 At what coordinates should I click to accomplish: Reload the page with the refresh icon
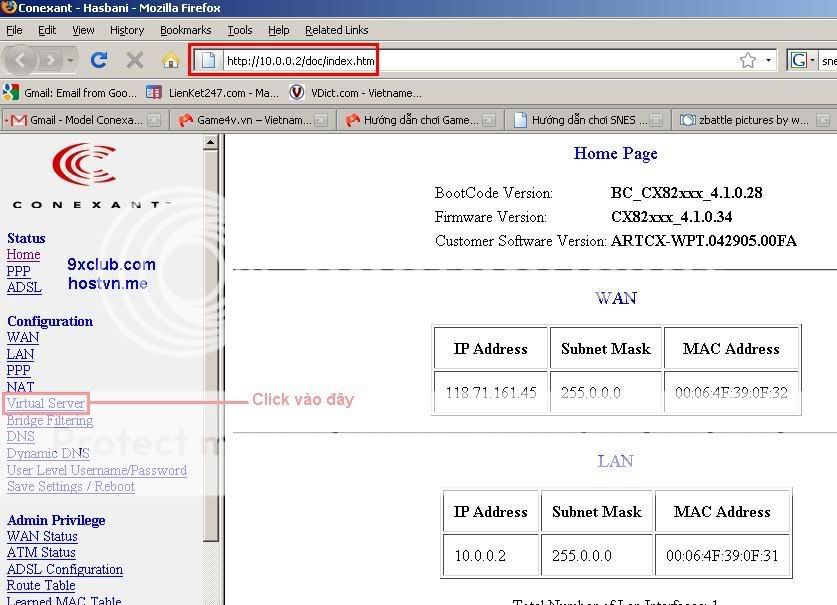click(99, 60)
